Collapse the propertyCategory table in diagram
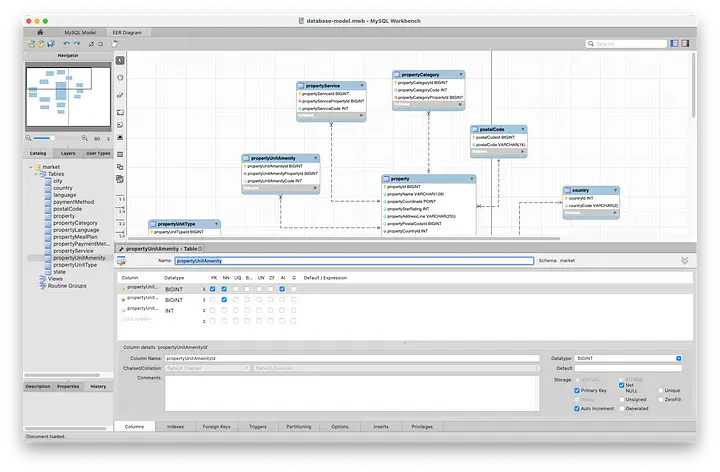The height and width of the screenshot is (472, 720). [x=461, y=74]
